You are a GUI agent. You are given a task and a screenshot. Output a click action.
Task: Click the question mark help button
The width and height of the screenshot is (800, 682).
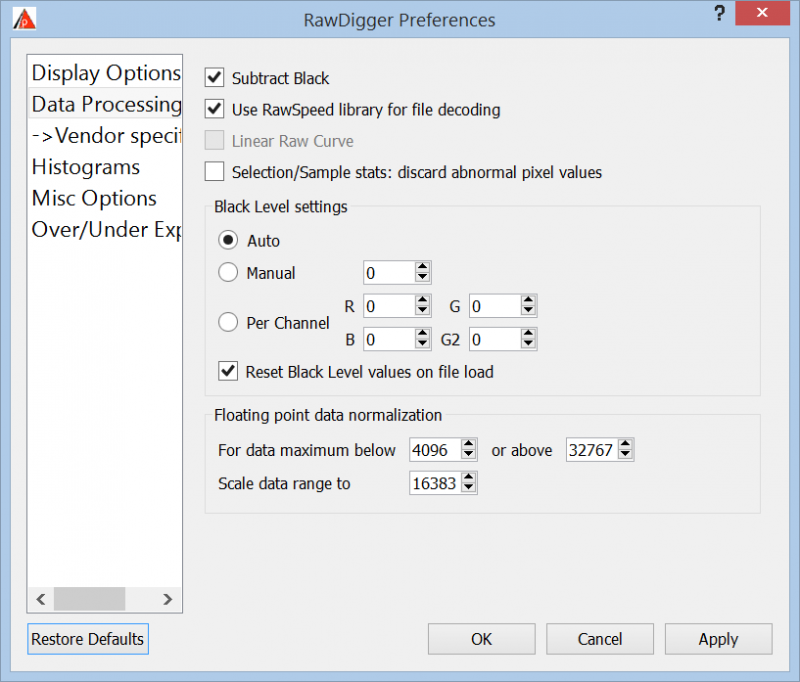[719, 14]
